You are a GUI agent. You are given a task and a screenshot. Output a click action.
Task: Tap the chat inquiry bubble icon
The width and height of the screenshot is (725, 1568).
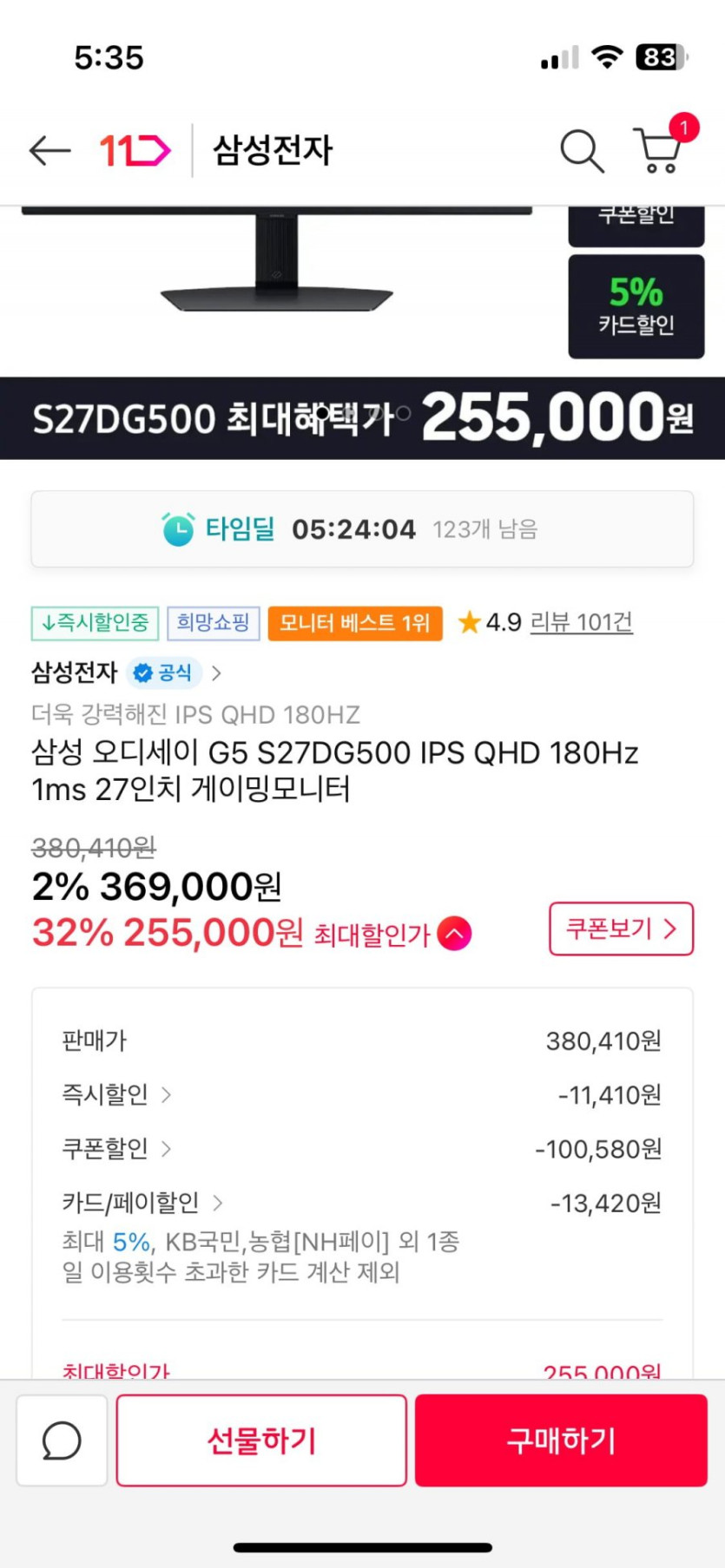[62, 1440]
